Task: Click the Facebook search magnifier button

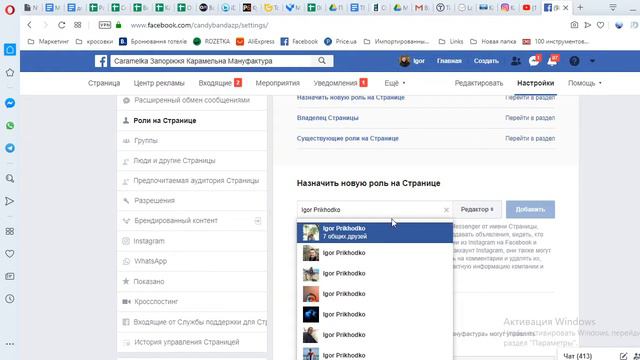Action: (x=322, y=61)
